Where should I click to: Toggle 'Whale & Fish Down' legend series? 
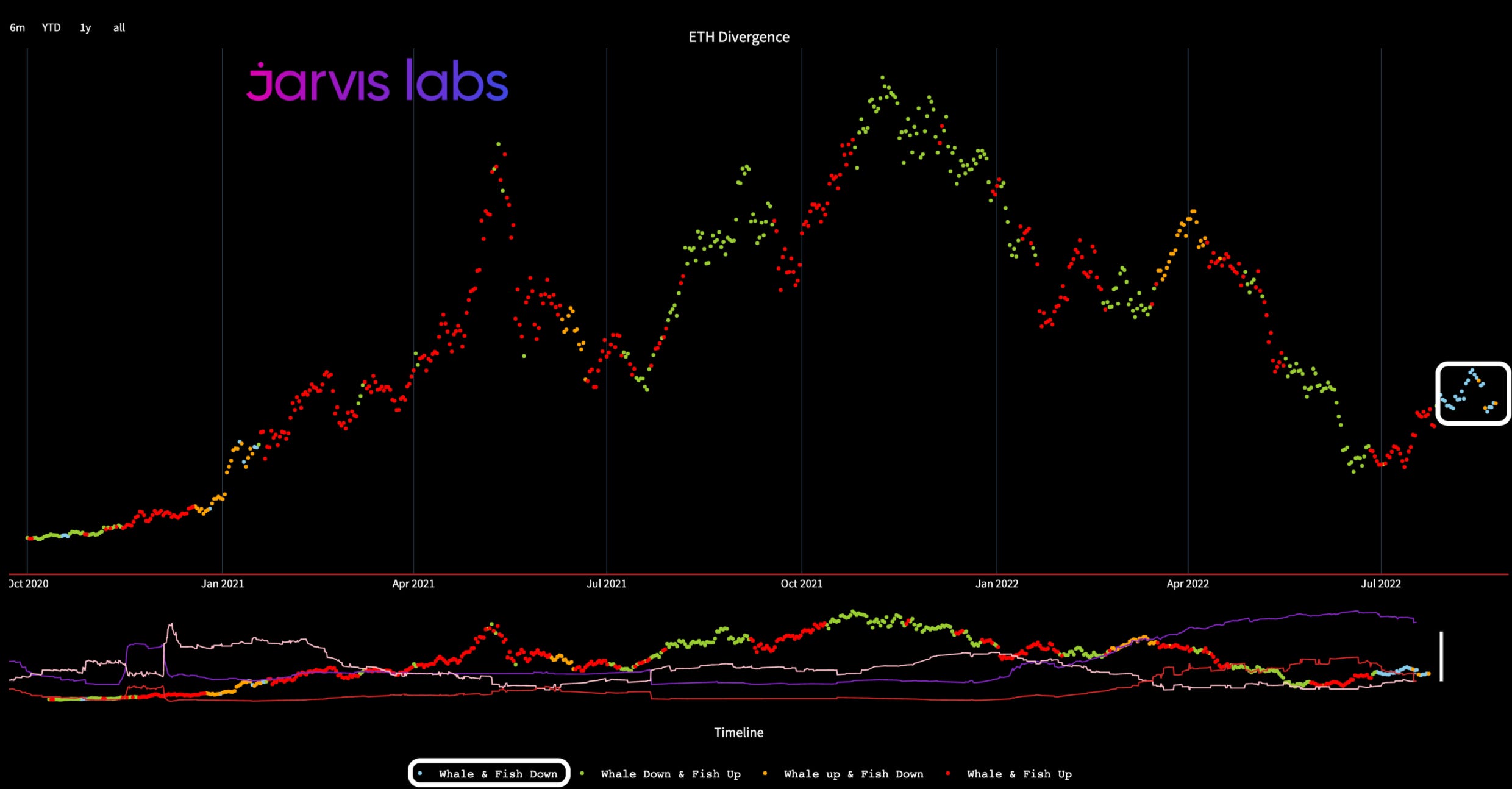click(497, 774)
